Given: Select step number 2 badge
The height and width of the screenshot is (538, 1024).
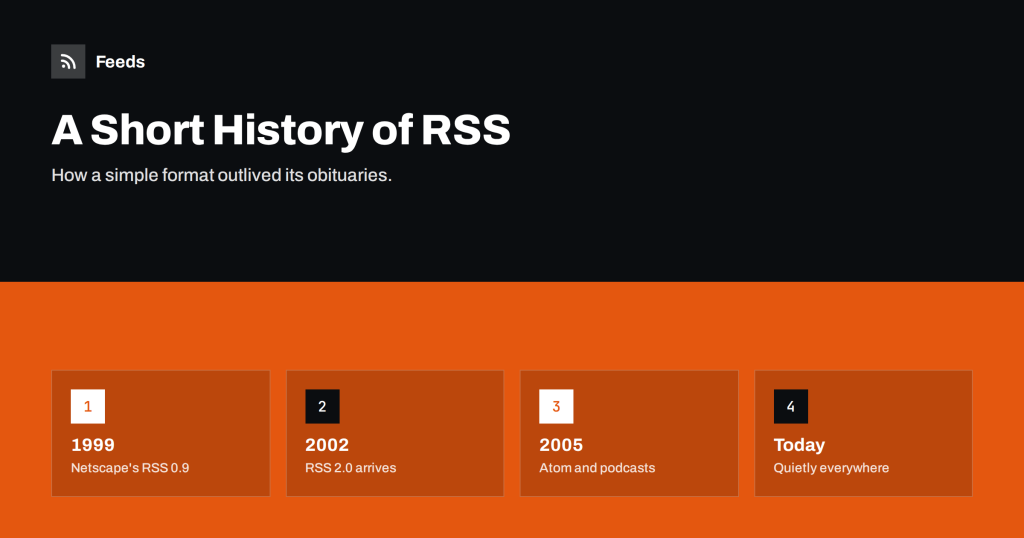Looking at the screenshot, I should (322, 406).
